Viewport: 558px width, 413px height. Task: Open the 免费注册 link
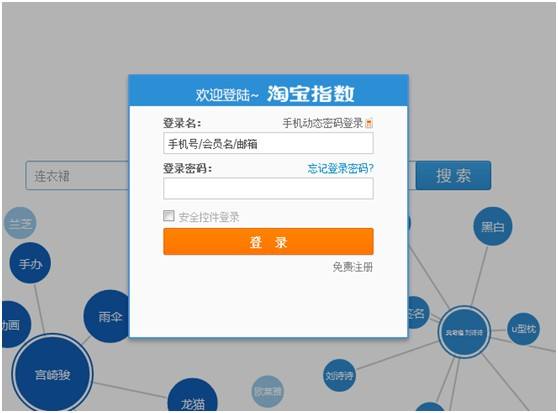coord(353,267)
